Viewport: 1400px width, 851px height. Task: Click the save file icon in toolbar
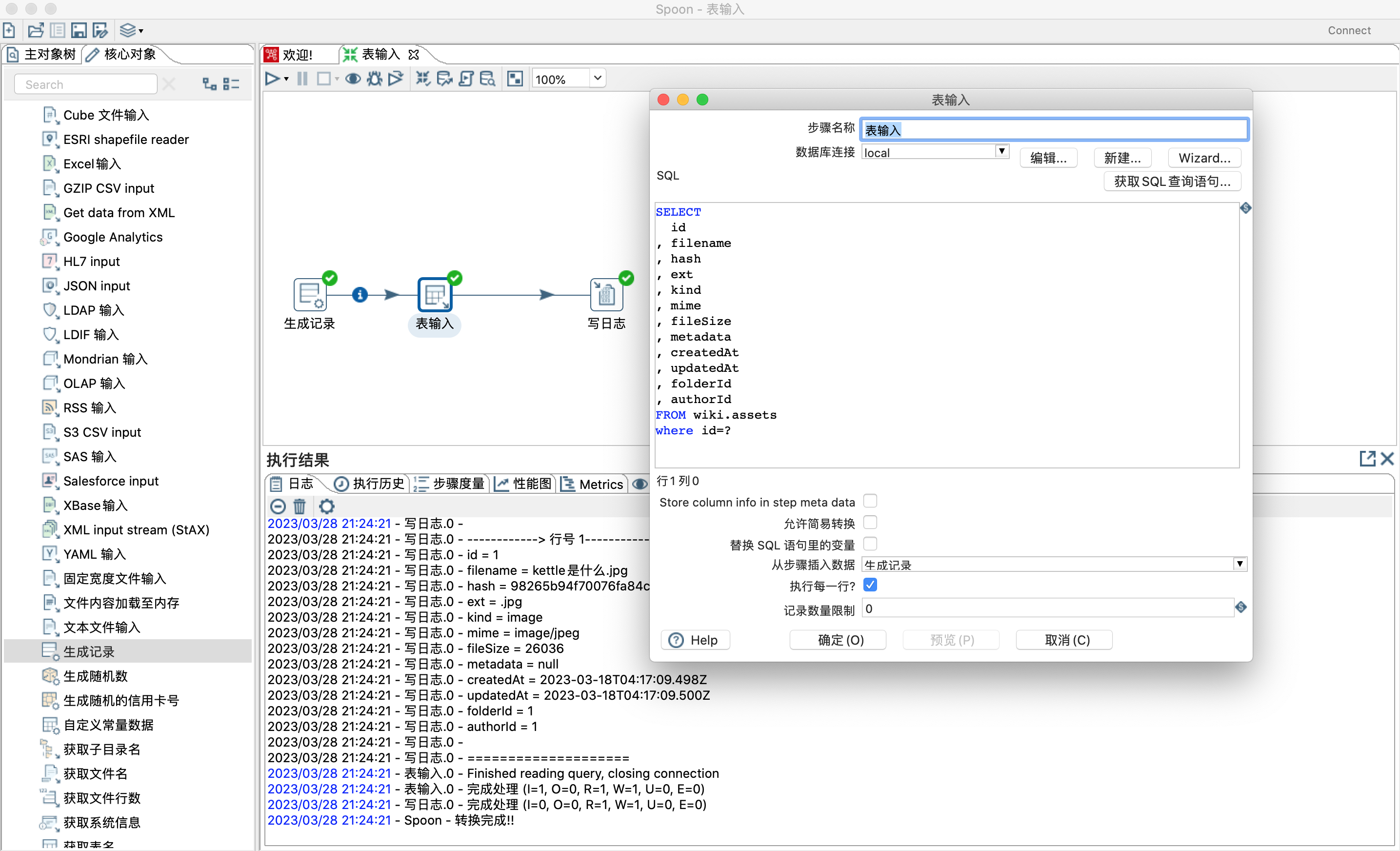coord(79,31)
